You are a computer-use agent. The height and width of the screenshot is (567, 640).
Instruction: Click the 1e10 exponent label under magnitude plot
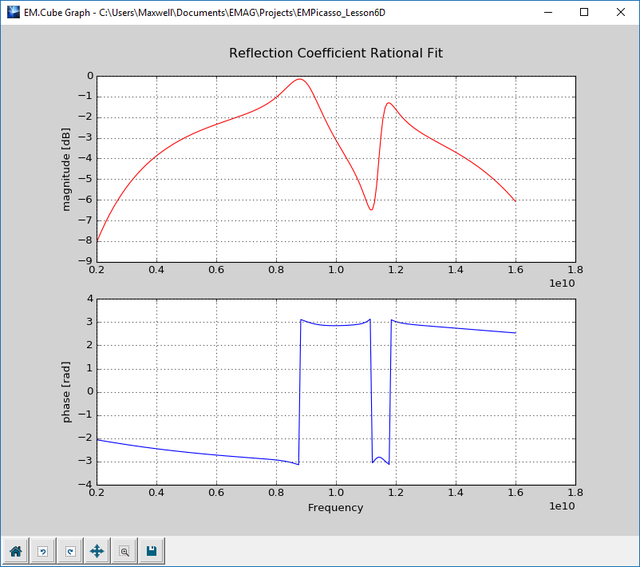pos(564,284)
